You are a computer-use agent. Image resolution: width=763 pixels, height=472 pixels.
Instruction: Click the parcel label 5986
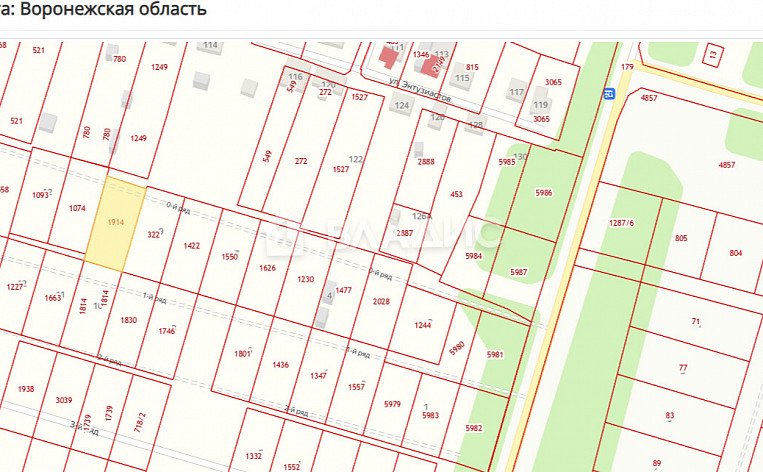544,193
